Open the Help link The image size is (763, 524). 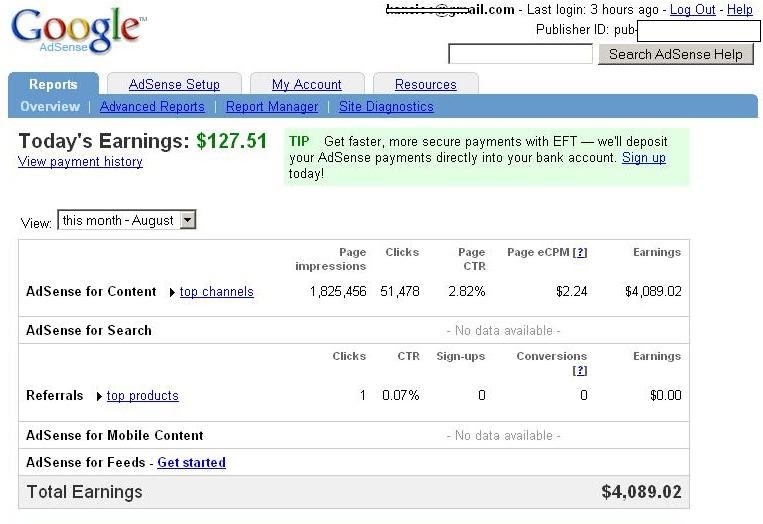pos(740,9)
